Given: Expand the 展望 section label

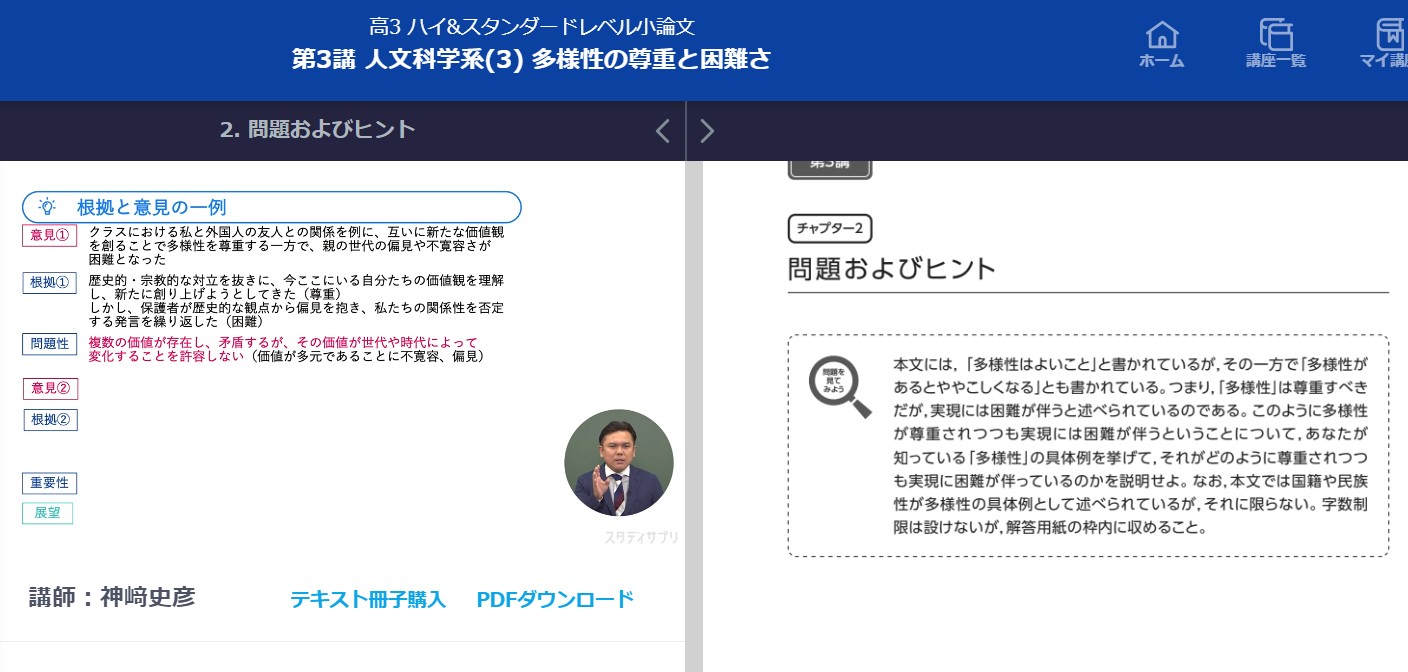Looking at the screenshot, I should click(47, 512).
